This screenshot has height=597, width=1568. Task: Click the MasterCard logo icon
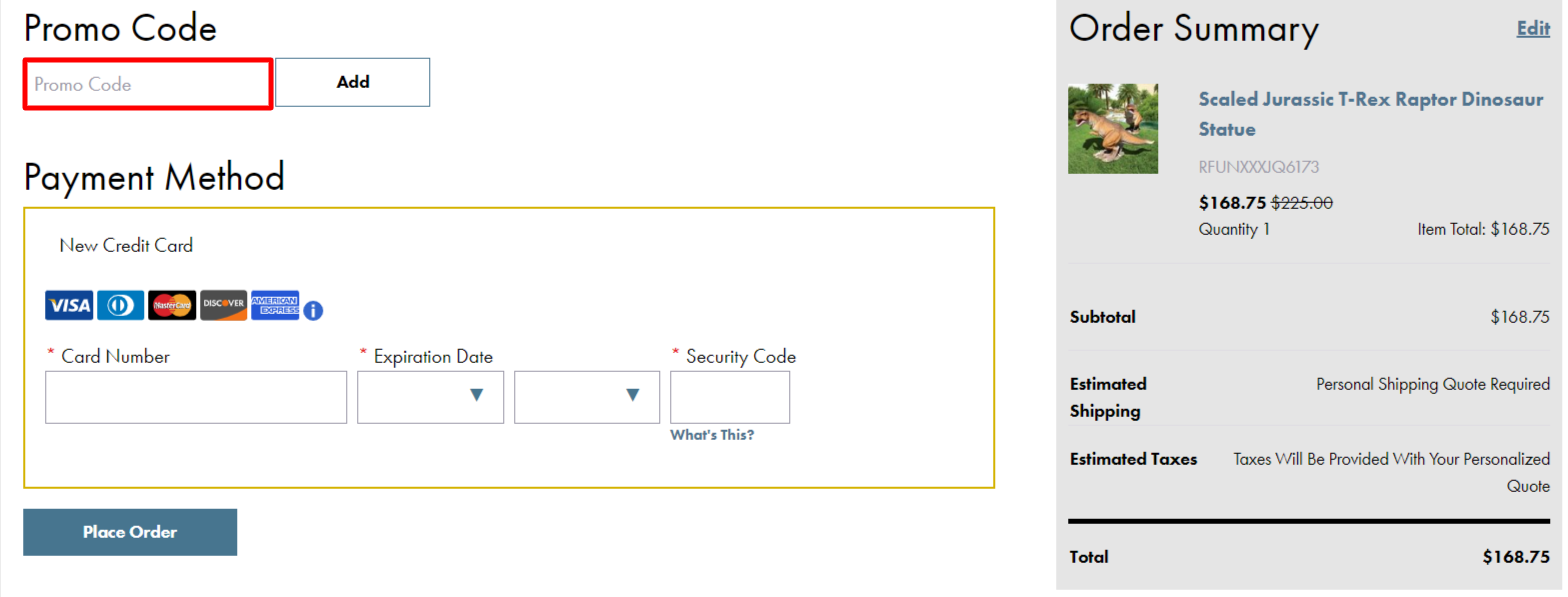pos(172,305)
